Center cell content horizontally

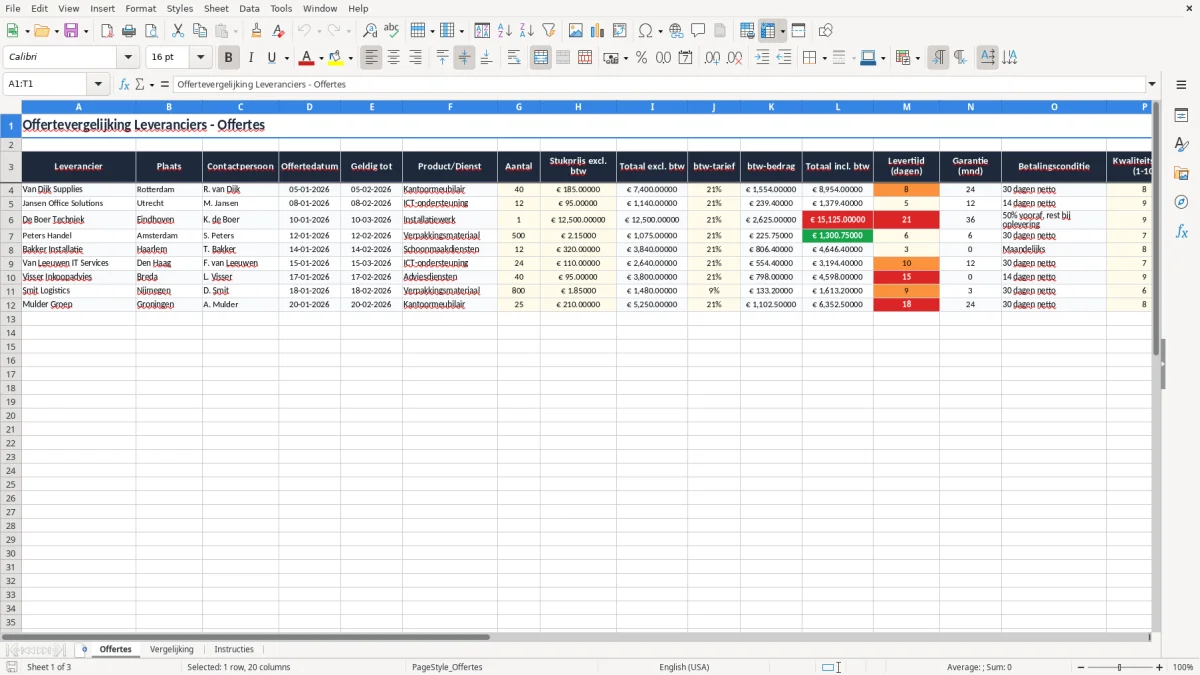[x=393, y=58]
